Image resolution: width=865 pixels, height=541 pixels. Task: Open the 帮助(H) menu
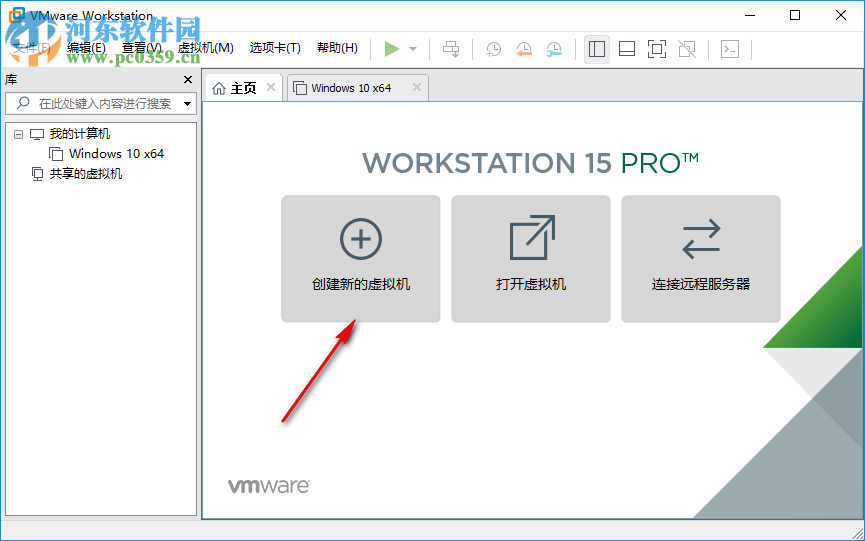coord(337,48)
